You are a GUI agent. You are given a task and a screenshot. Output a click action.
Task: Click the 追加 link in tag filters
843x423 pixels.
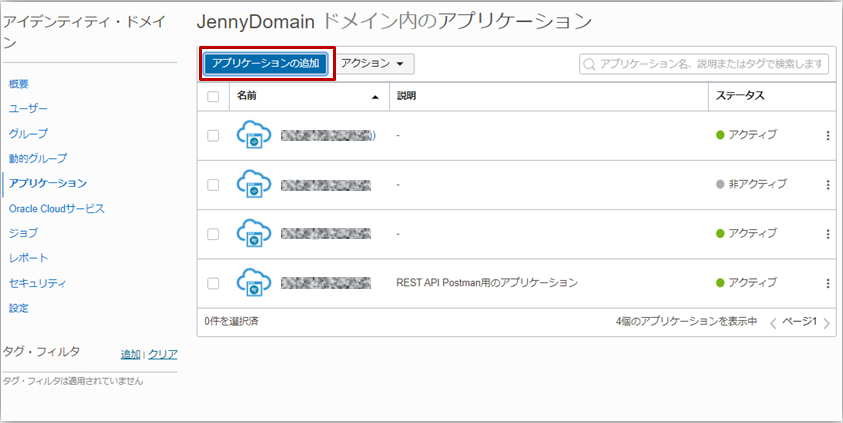pyautogui.click(x=130, y=354)
